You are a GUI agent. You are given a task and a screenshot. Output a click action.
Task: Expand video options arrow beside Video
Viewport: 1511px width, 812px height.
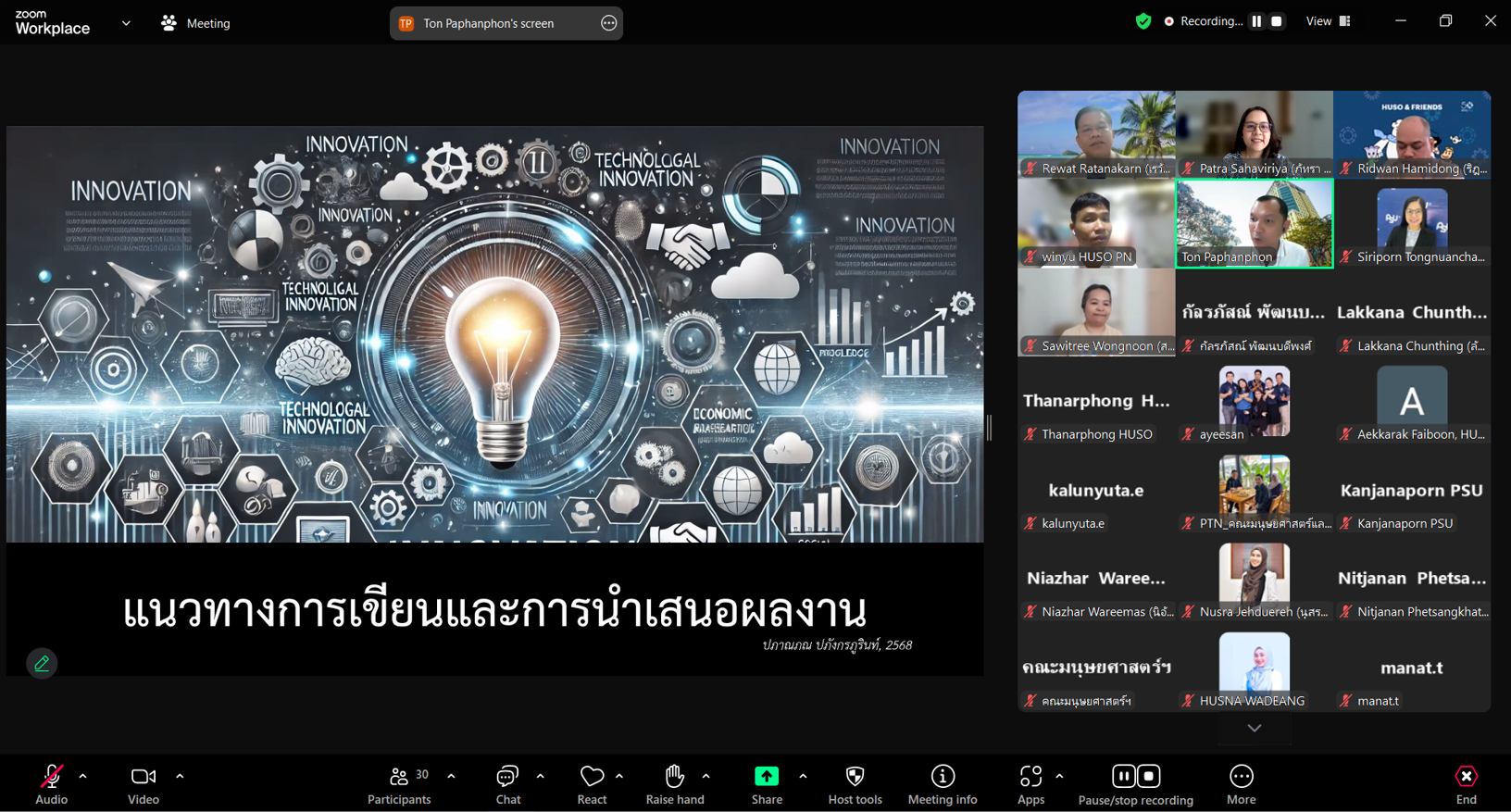[180, 776]
